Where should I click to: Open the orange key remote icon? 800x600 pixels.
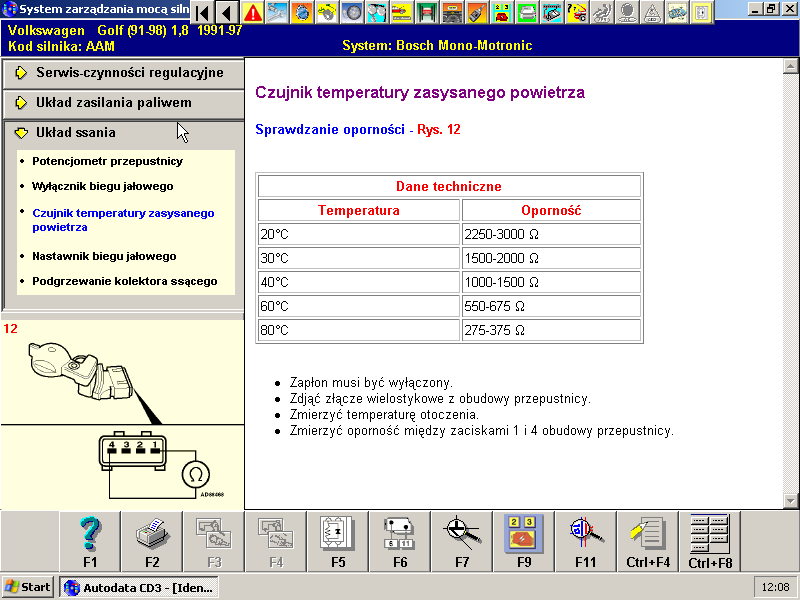[x=477, y=13]
